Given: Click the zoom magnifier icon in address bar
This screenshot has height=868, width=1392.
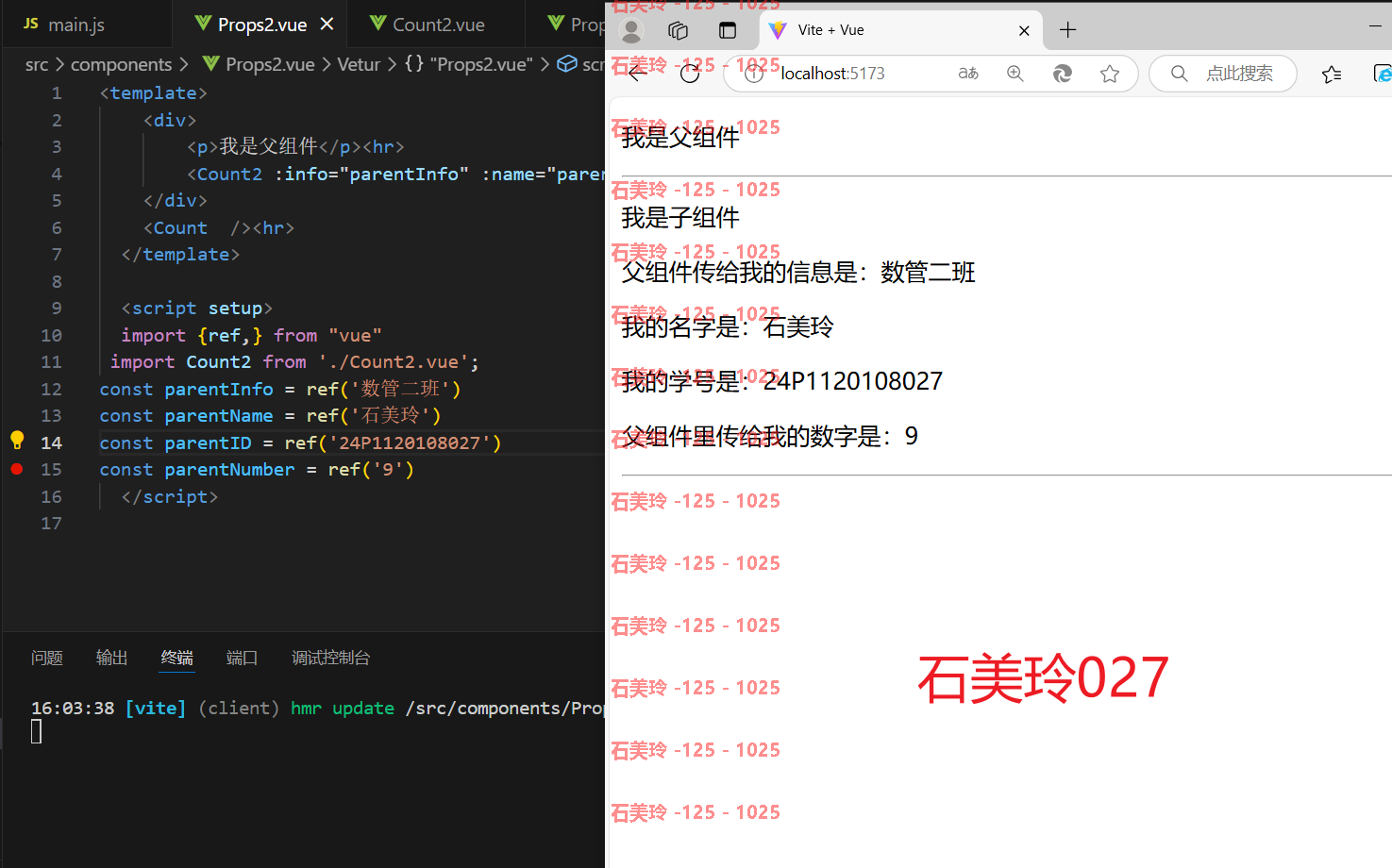Looking at the screenshot, I should (1015, 74).
